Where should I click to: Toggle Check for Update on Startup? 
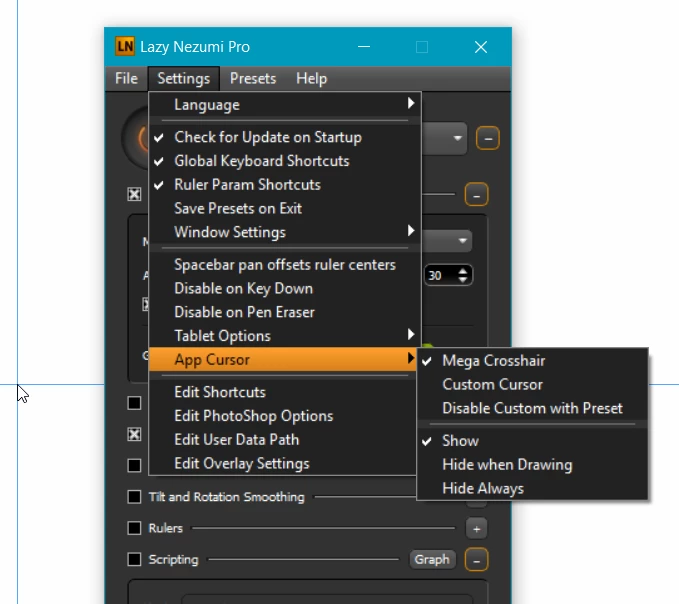coord(285,137)
